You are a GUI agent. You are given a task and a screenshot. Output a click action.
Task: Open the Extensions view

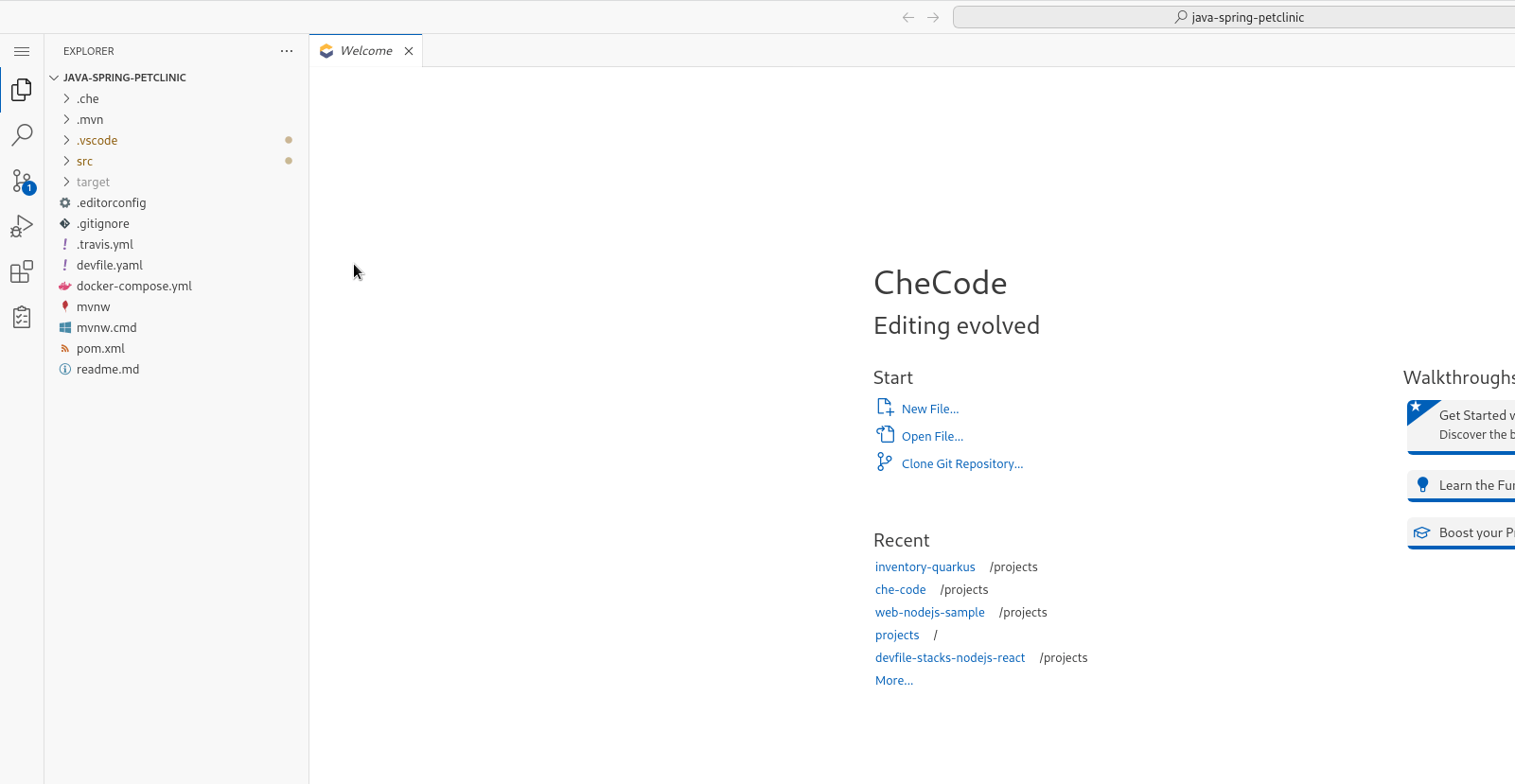(22, 272)
